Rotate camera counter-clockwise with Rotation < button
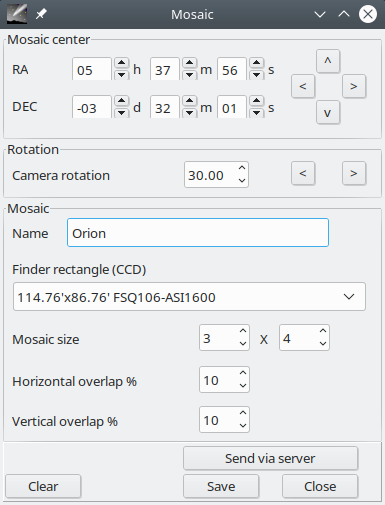The height and width of the screenshot is (505, 385). pos(303,173)
